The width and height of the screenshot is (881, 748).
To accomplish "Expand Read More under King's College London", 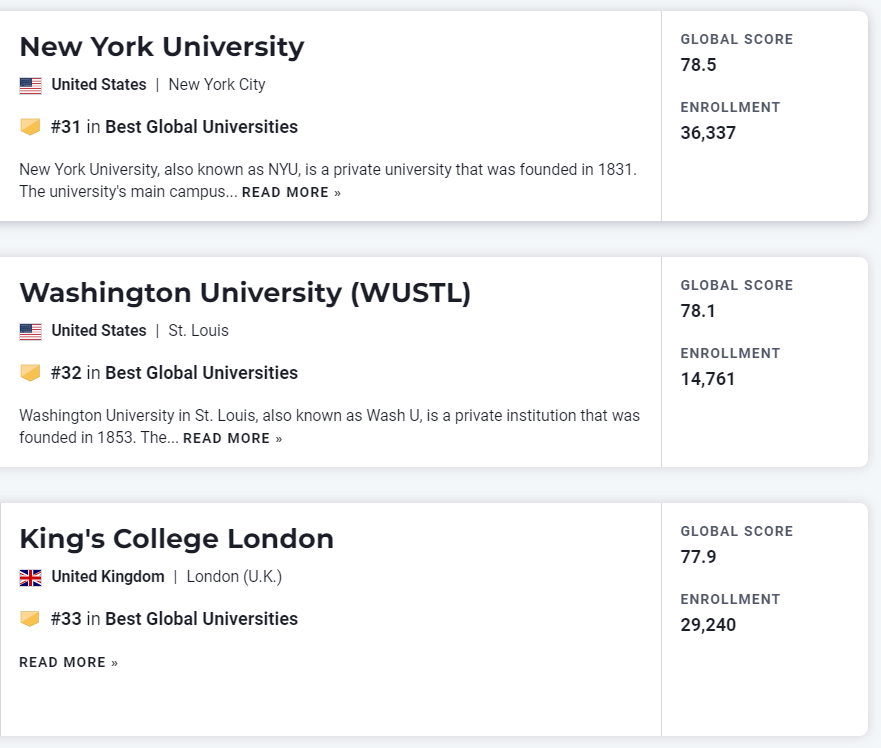I will (68, 662).
